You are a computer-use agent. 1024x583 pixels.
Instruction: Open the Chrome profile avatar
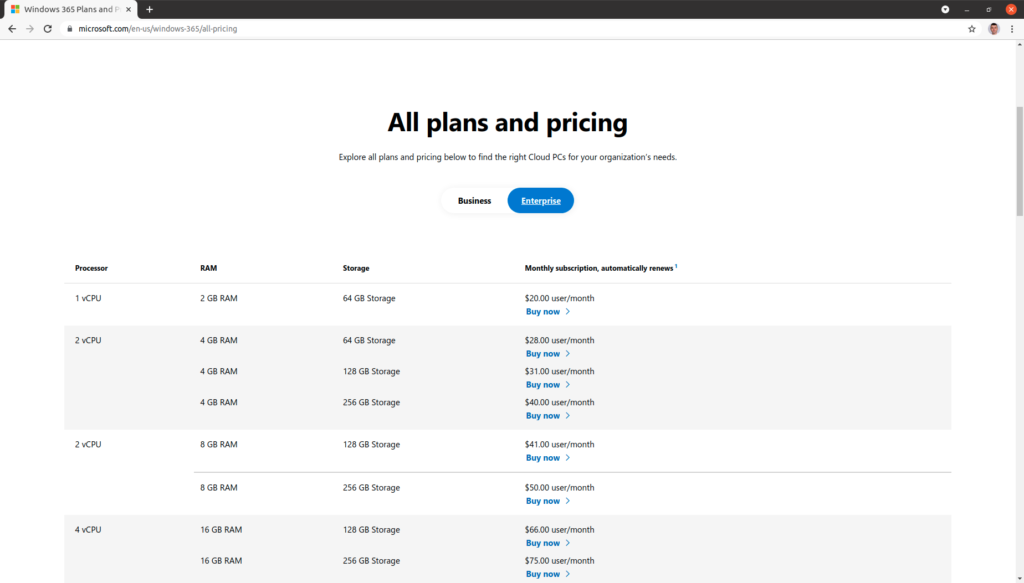(x=994, y=29)
